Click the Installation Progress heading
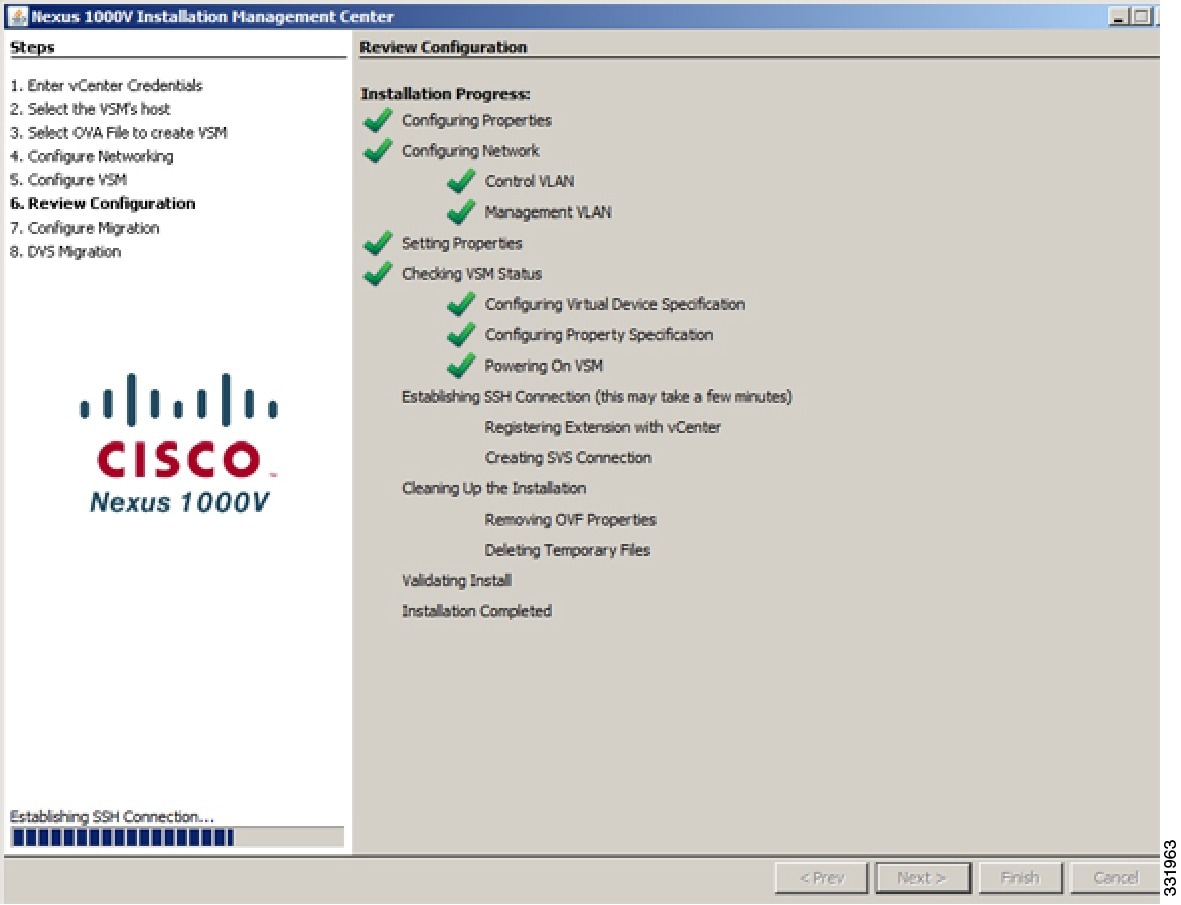This screenshot has height=905, width=1181. (445, 94)
